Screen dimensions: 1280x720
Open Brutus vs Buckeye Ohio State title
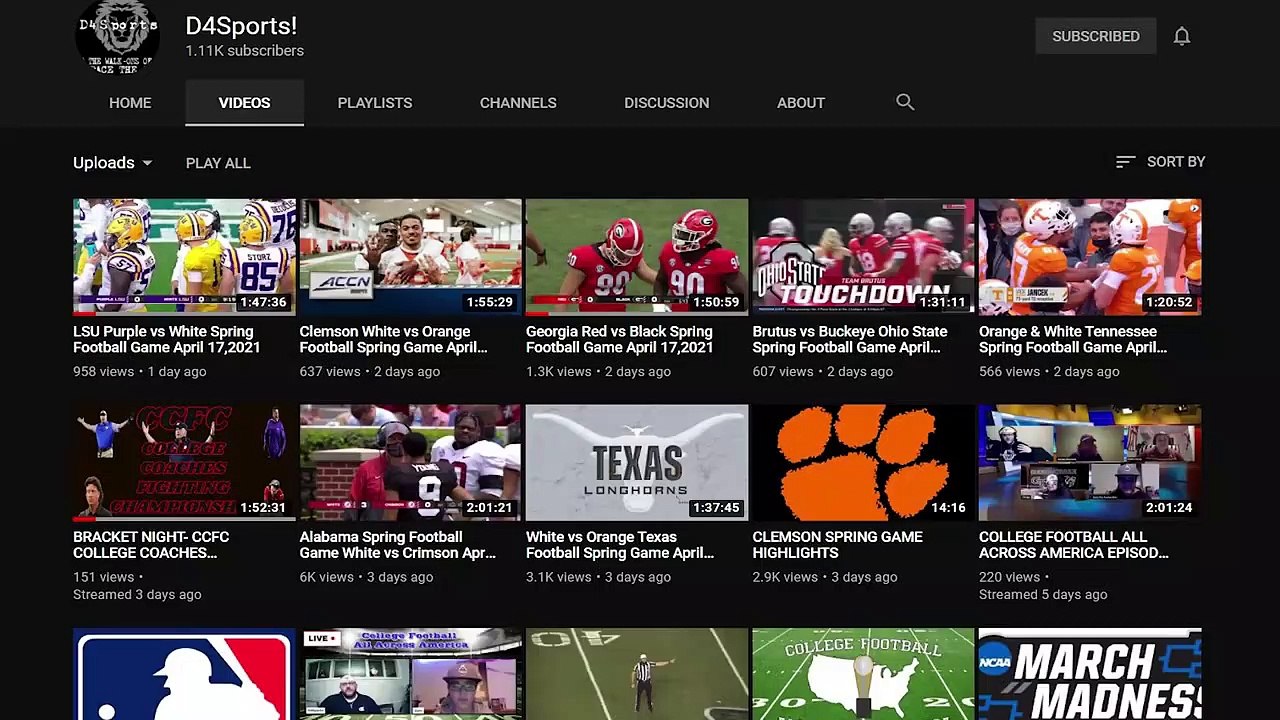pyautogui.click(x=850, y=339)
